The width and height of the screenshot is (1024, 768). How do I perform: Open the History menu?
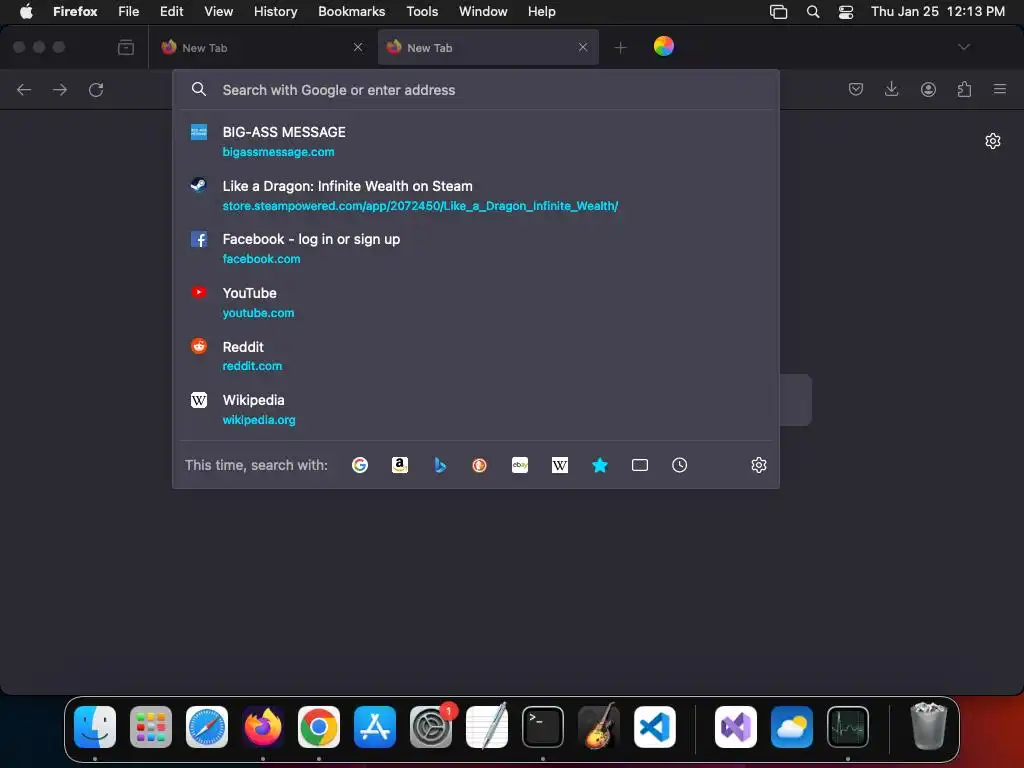coord(275,11)
